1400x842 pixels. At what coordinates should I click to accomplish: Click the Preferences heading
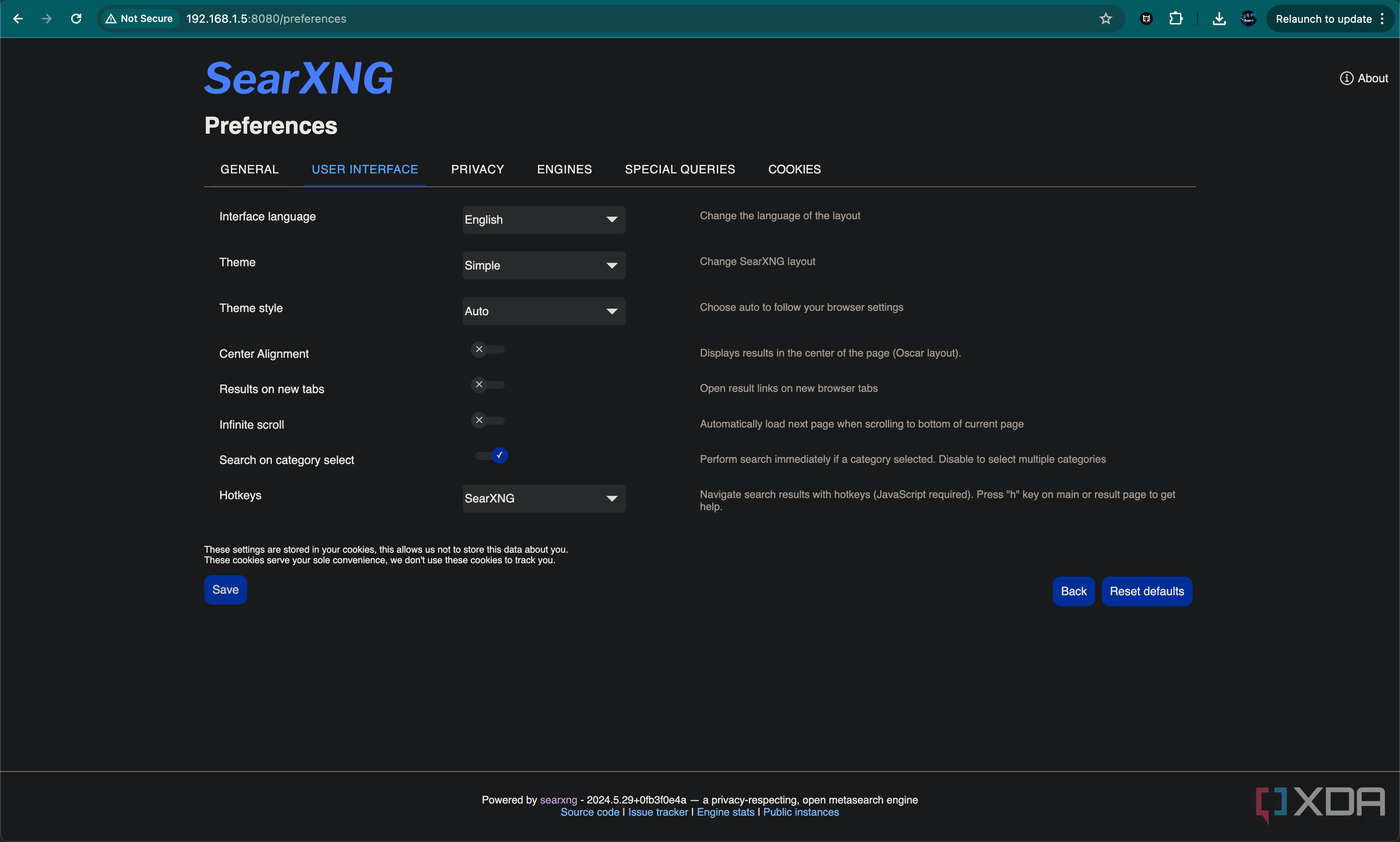pyautogui.click(x=271, y=125)
